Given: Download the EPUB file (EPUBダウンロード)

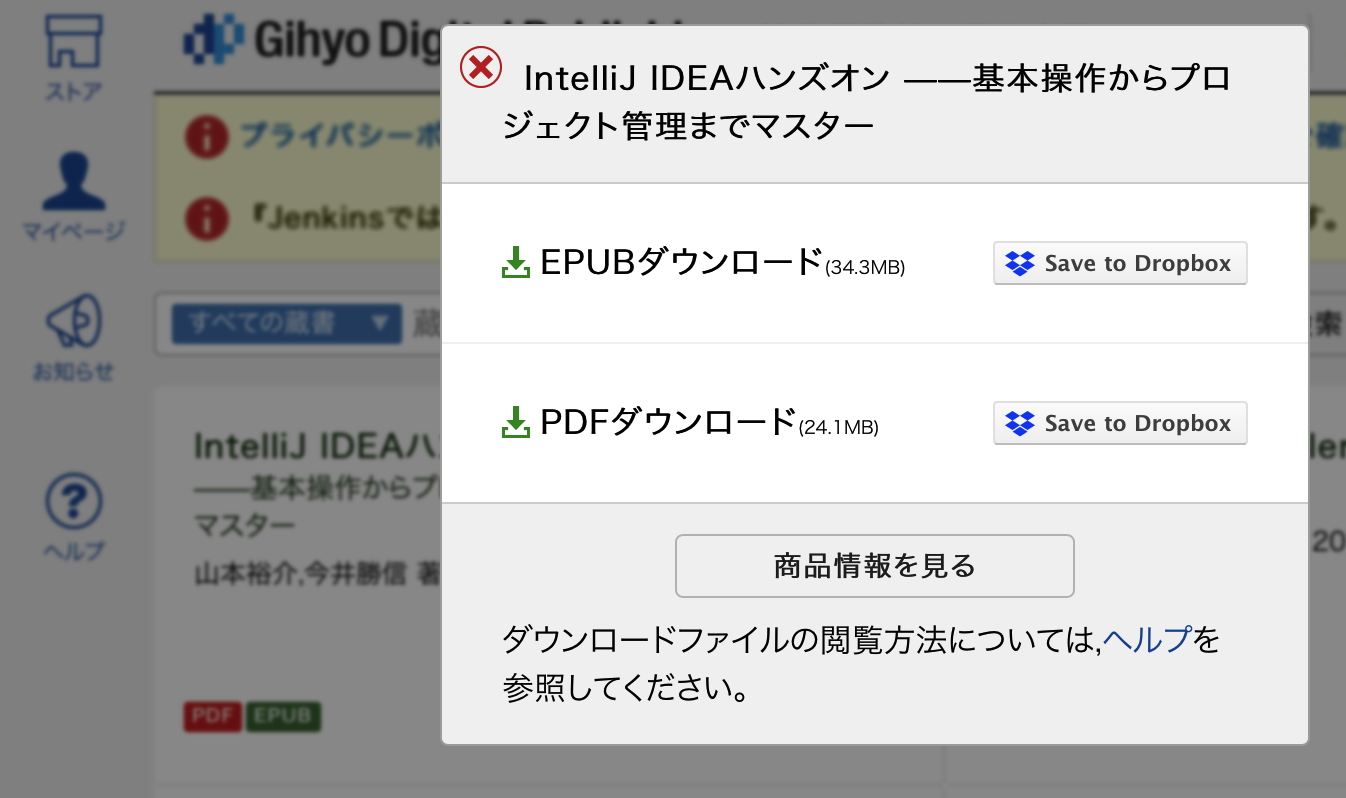Looking at the screenshot, I should tap(680, 263).
